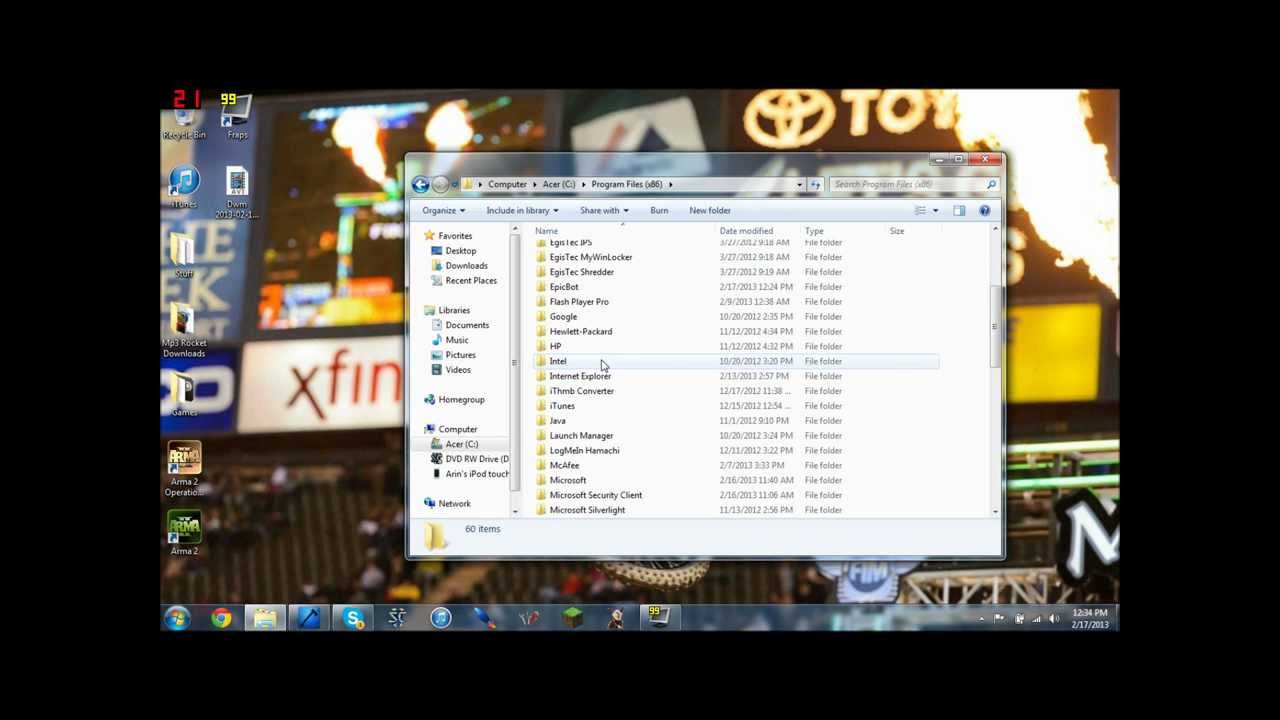
Task: Open Recent Places in navigation pane
Action: 471,280
